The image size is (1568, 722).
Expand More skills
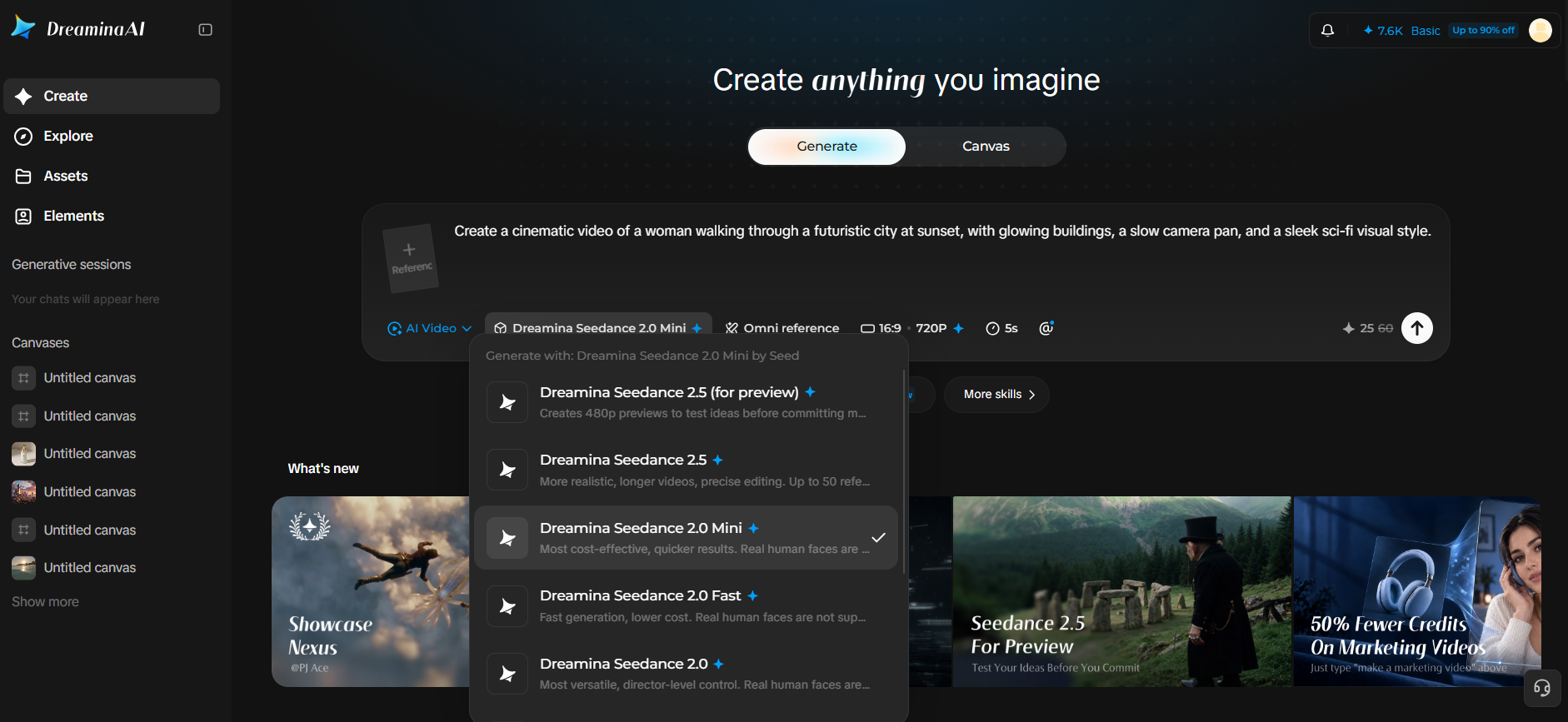tap(996, 395)
